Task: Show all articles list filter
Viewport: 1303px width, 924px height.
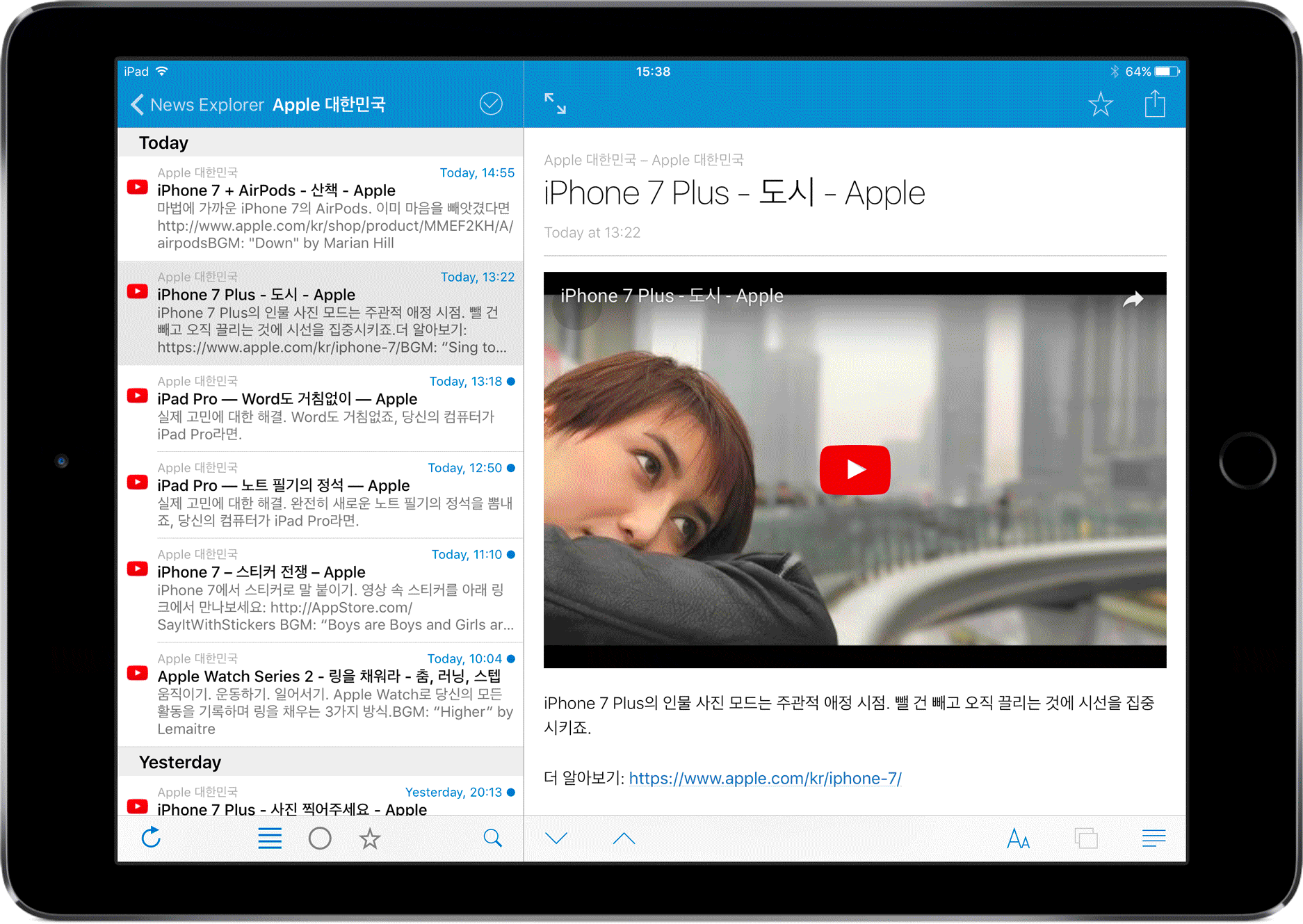Action: pyautogui.click(x=270, y=838)
